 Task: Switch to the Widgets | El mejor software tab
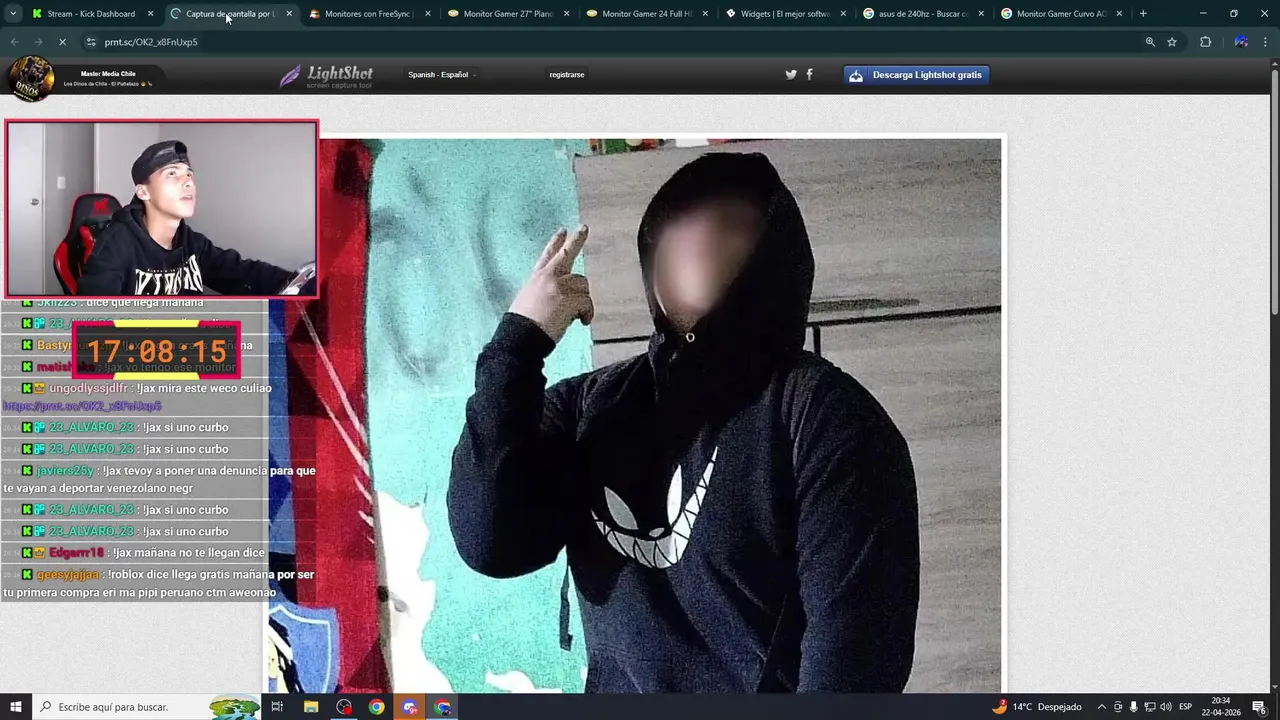pyautogui.click(x=785, y=14)
